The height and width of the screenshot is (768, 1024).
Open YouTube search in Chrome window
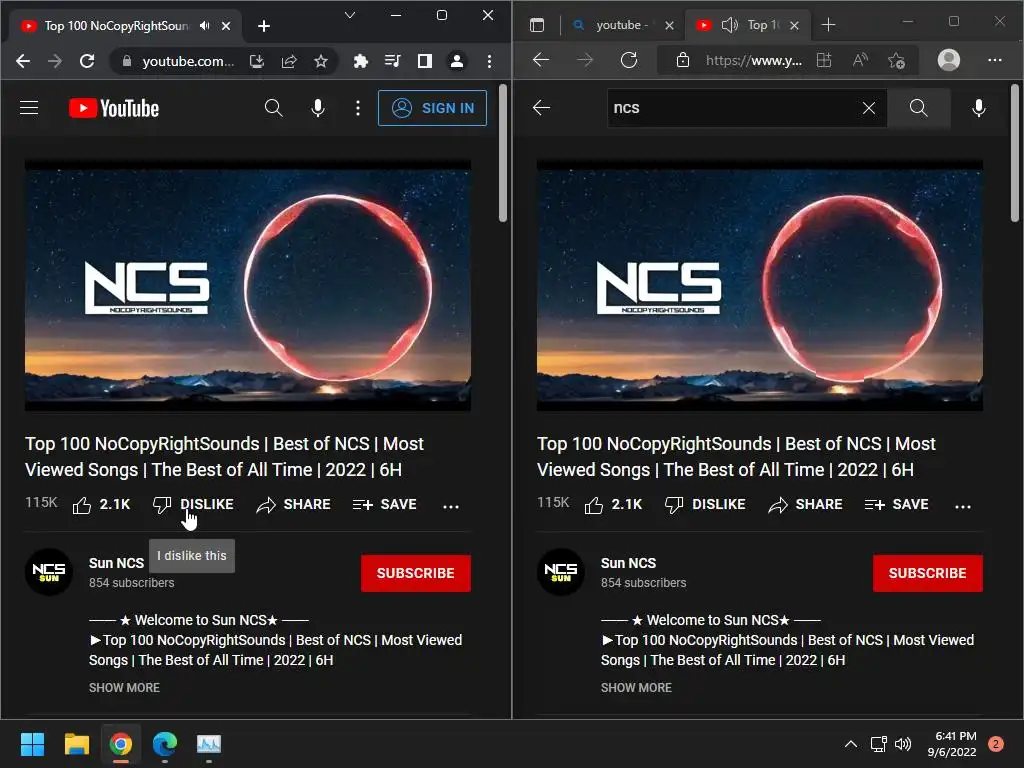(x=274, y=108)
